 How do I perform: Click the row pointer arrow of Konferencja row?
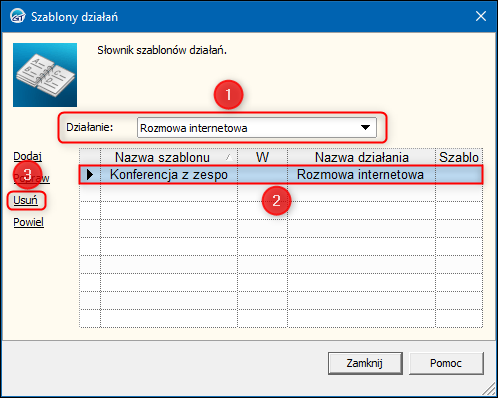coord(90,174)
